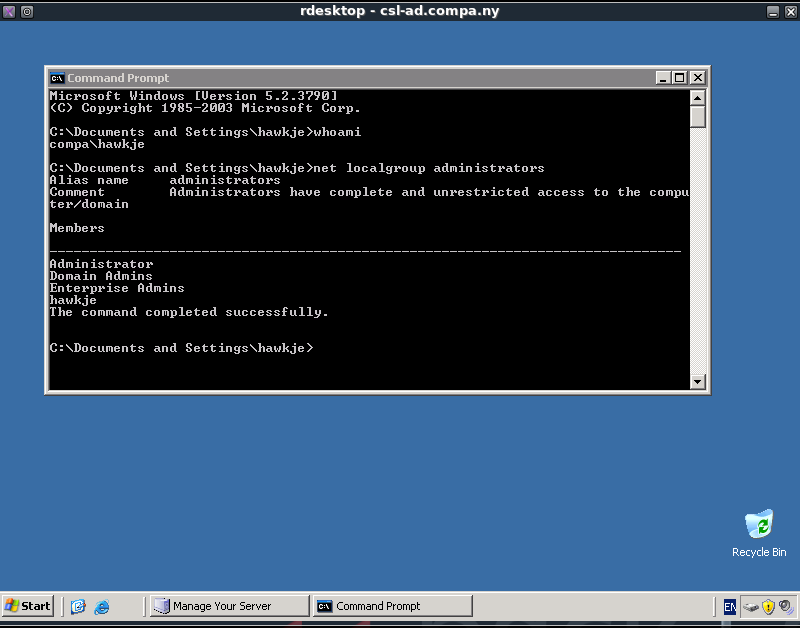
Task: Launch Internet Explorer from quick launch
Action: pyautogui.click(x=102, y=606)
